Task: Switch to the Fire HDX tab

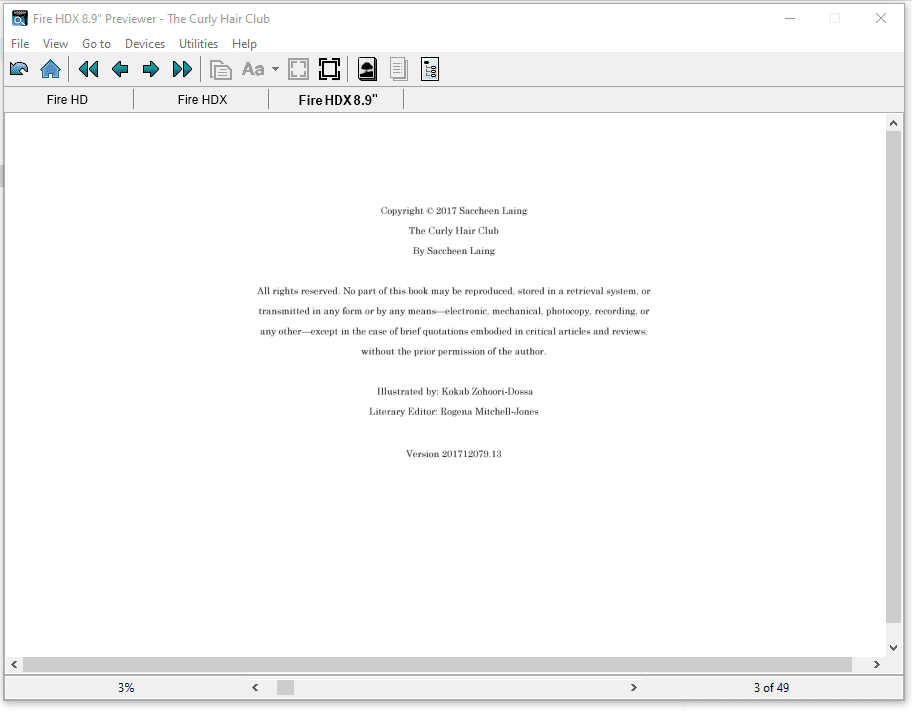Action: (x=202, y=100)
